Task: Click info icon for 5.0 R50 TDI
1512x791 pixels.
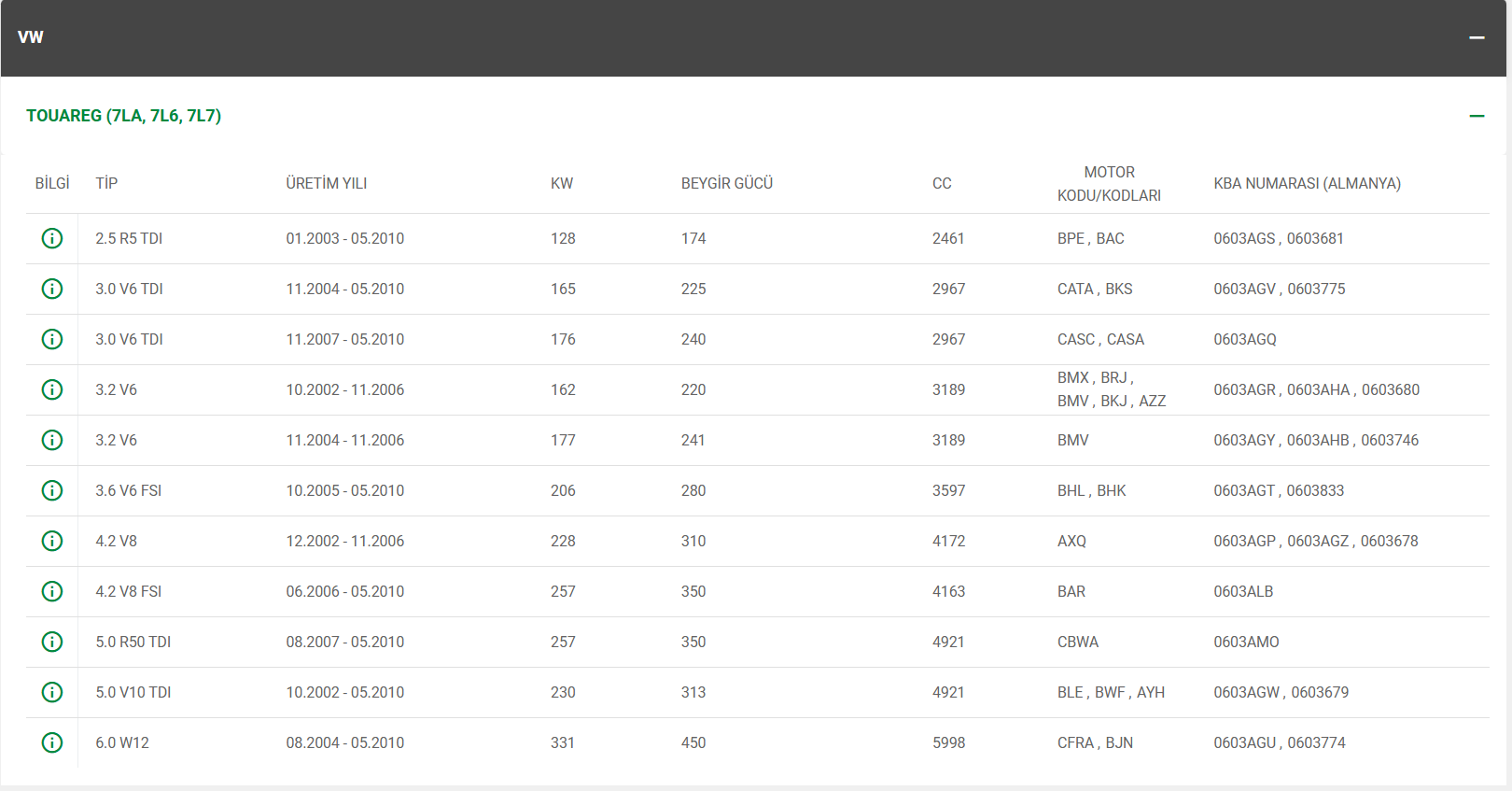Action: coord(52,642)
